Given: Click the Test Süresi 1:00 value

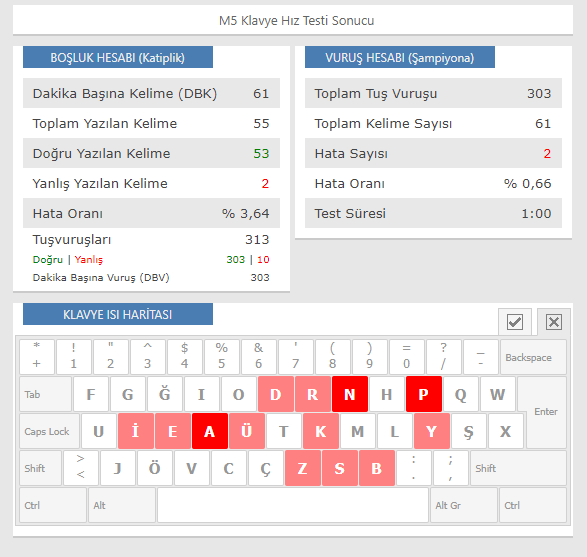Looking at the screenshot, I should (536, 214).
